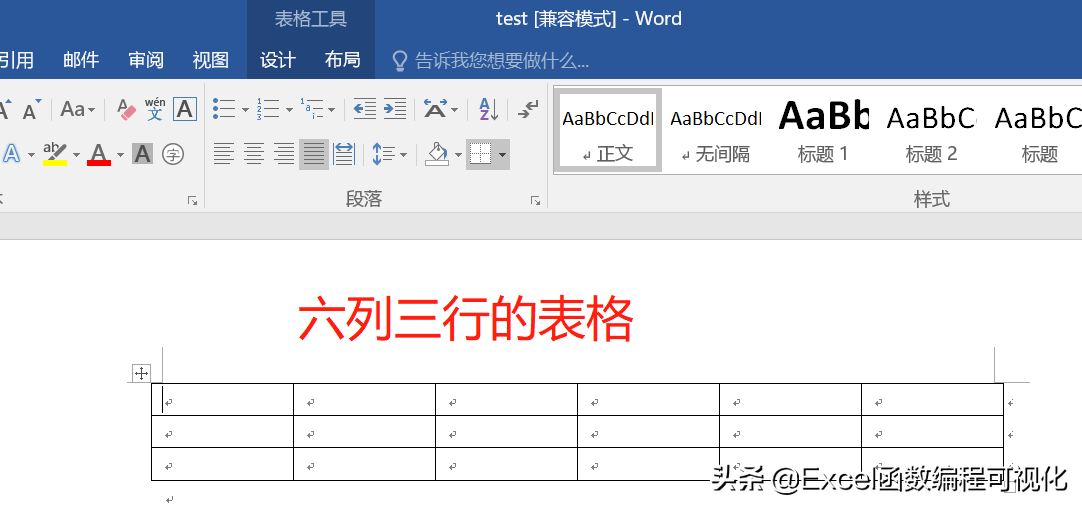The width and height of the screenshot is (1082, 508).
Task: Toggle Show/Hide formatting marks
Action: click(528, 109)
